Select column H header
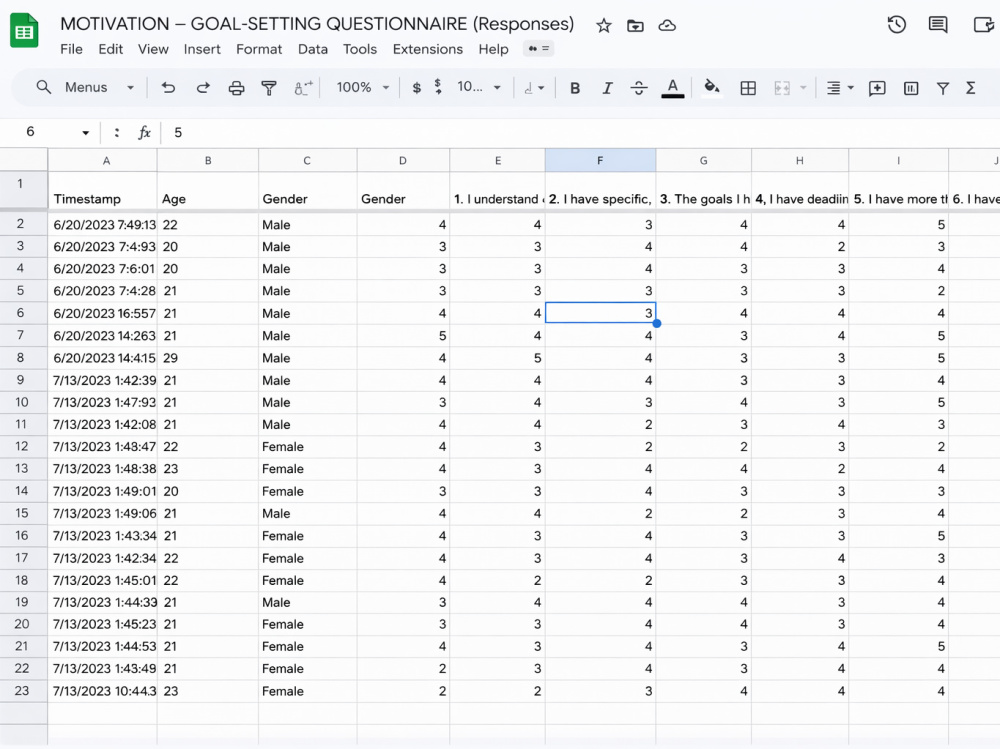Screen dimensions: 1000x749 800,161
